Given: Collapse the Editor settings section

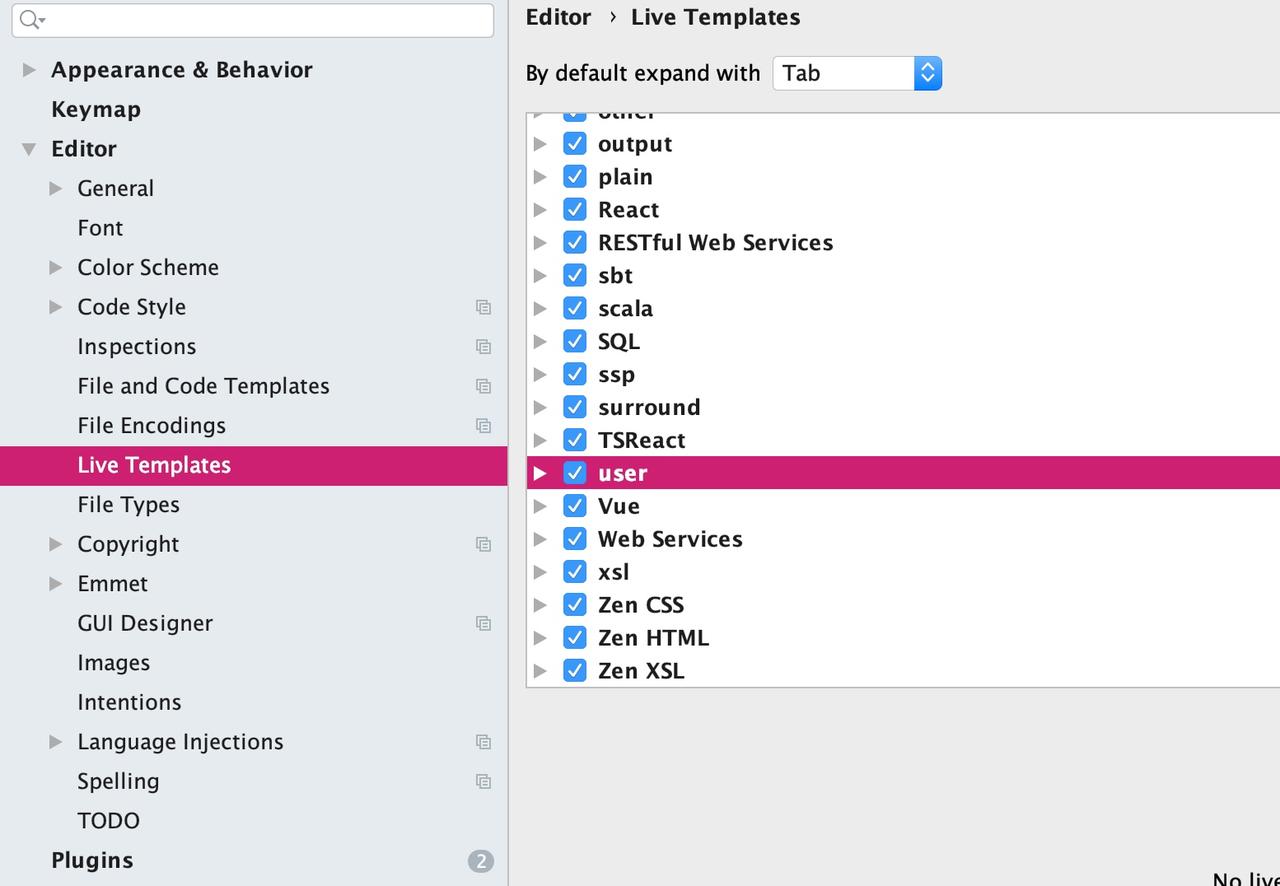Looking at the screenshot, I should 29,149.
